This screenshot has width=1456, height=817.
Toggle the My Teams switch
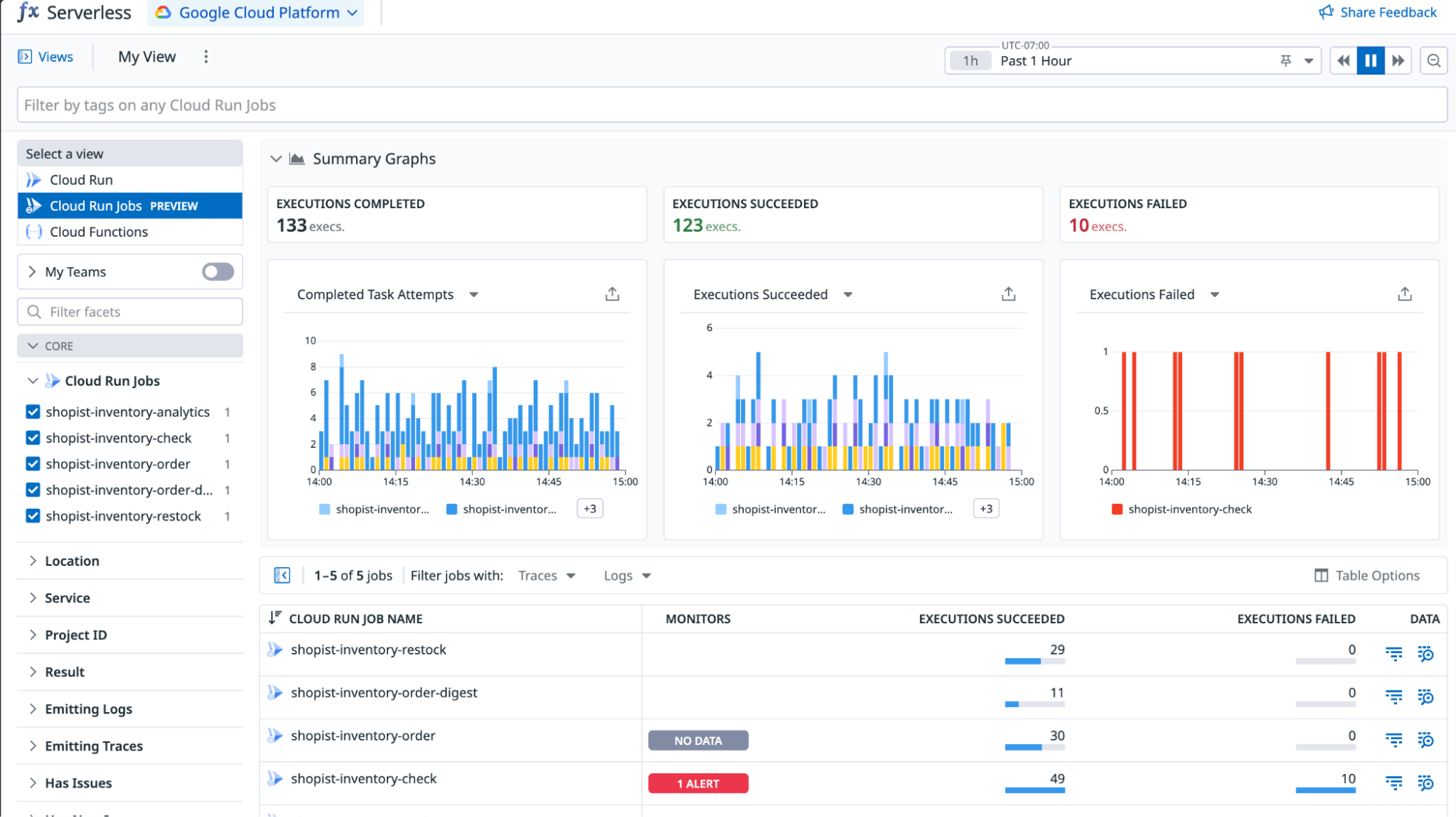click(218, 272)
